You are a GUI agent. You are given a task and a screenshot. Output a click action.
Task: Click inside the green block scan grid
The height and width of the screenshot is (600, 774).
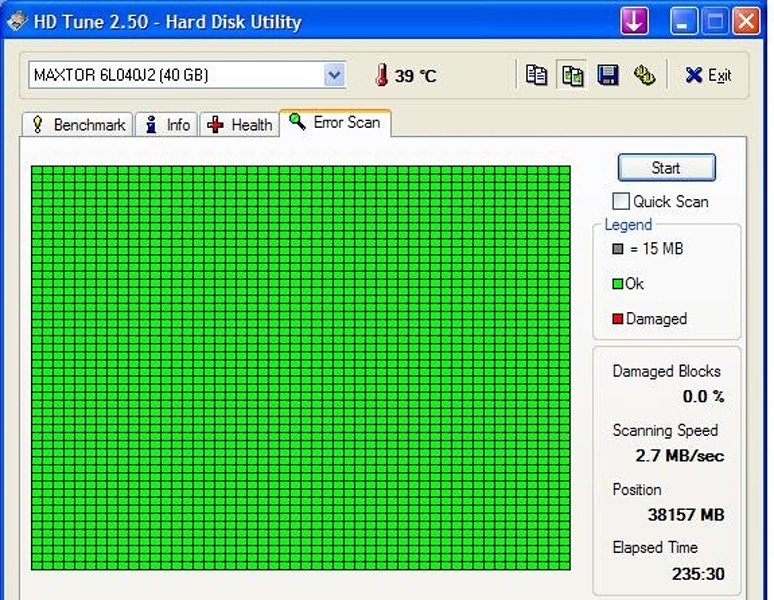coord(300,367)
